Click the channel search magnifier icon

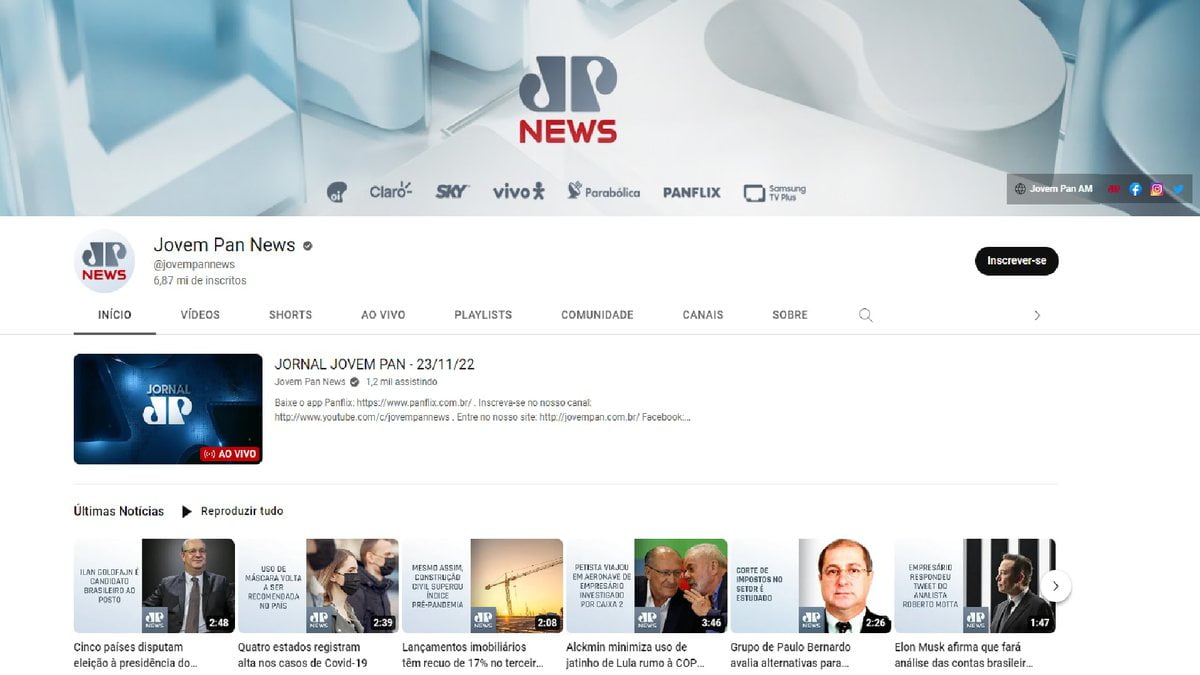[866, 315]
